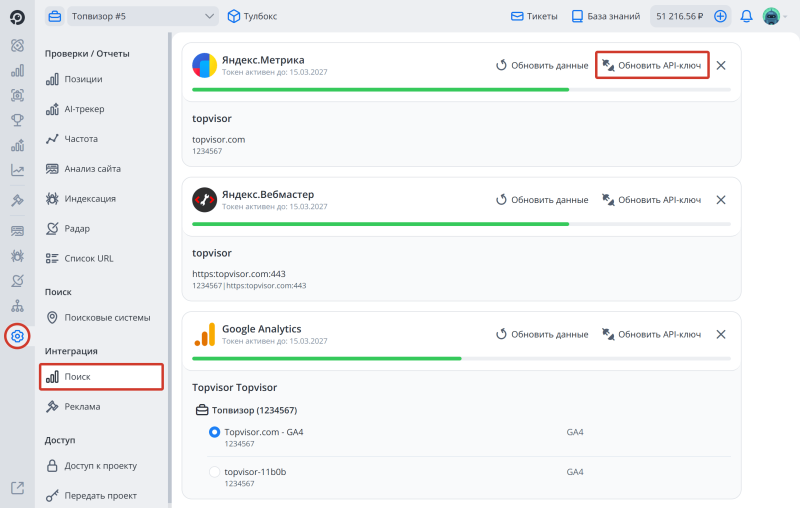Select the topvisor-11b0b radio button
The height and width of the screenshot is (508, 800).
tap(214, 472)
